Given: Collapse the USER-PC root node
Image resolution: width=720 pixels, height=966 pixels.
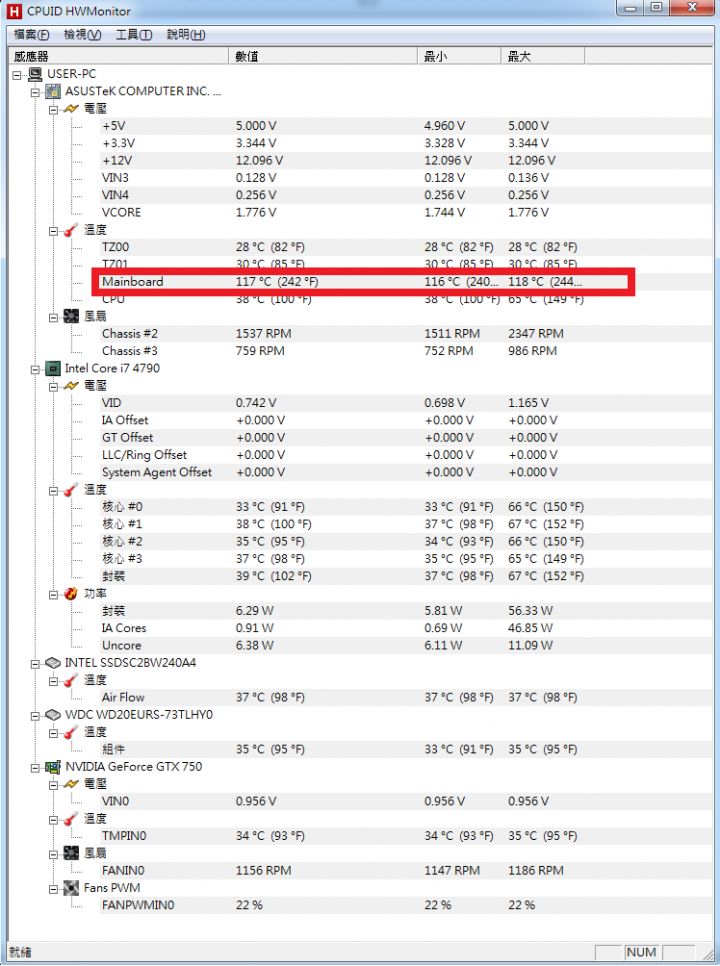Looking at the screenshot, I should [17, 75].
